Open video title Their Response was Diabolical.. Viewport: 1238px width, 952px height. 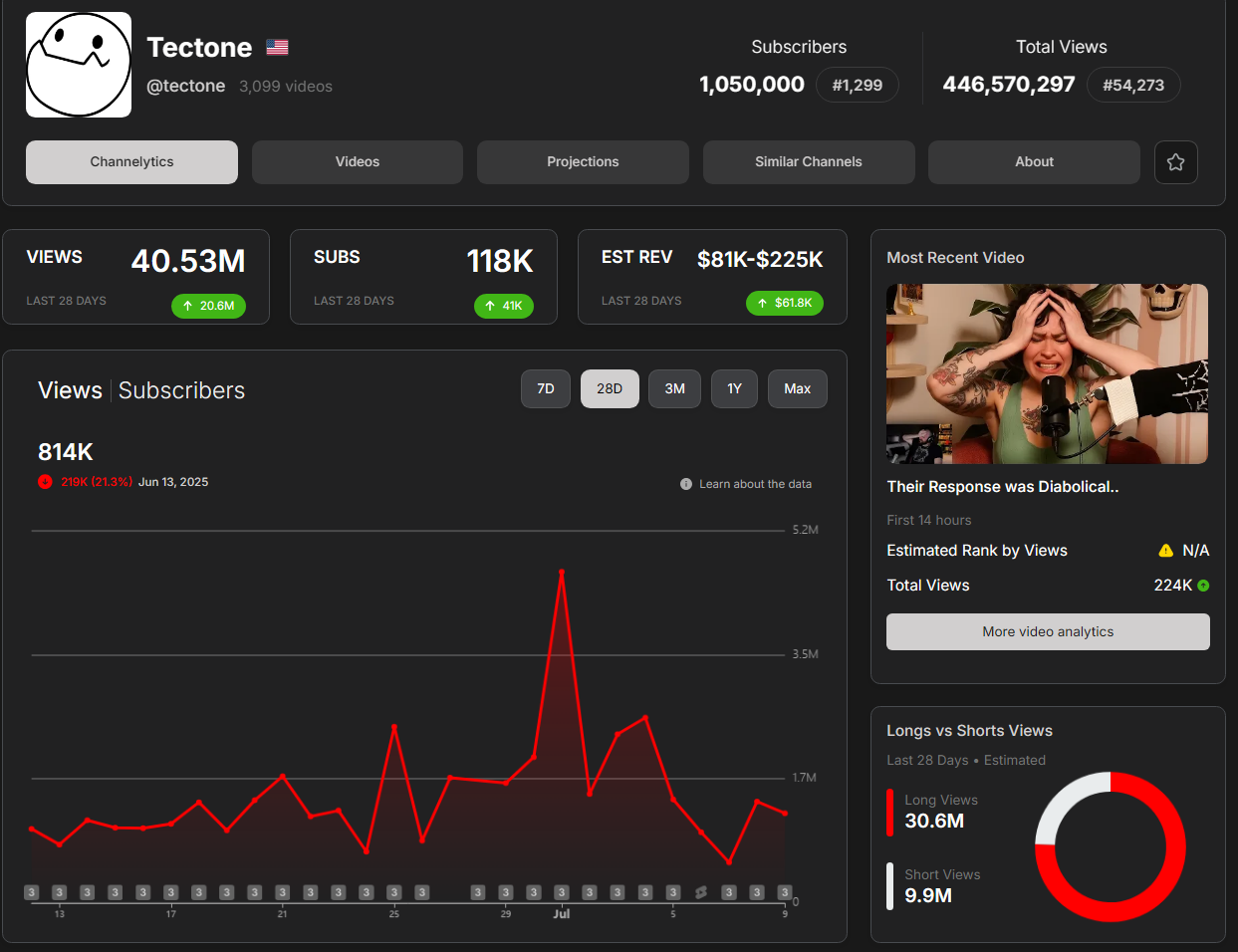[1003, 487]
